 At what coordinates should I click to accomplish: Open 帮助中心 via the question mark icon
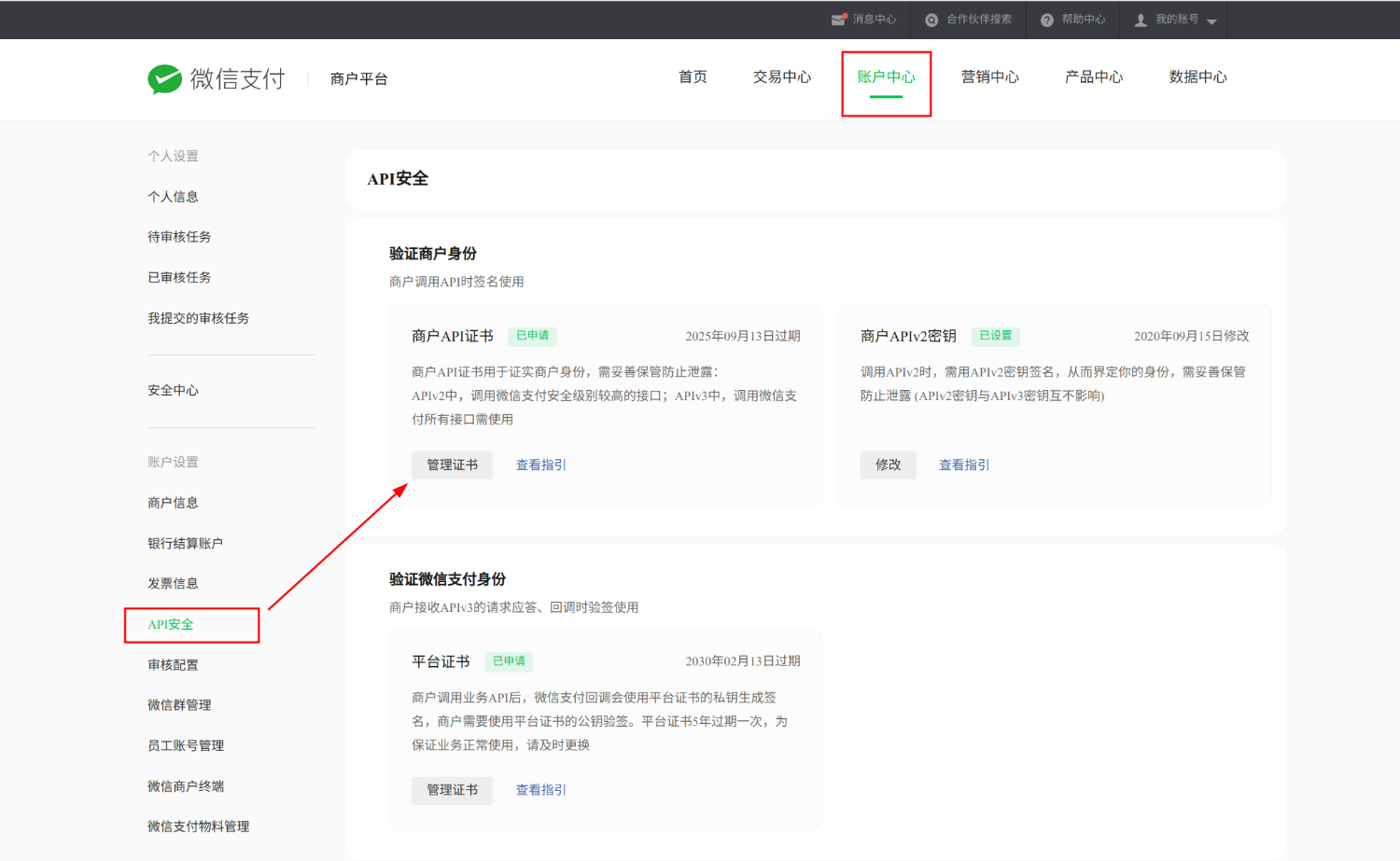1047,20
